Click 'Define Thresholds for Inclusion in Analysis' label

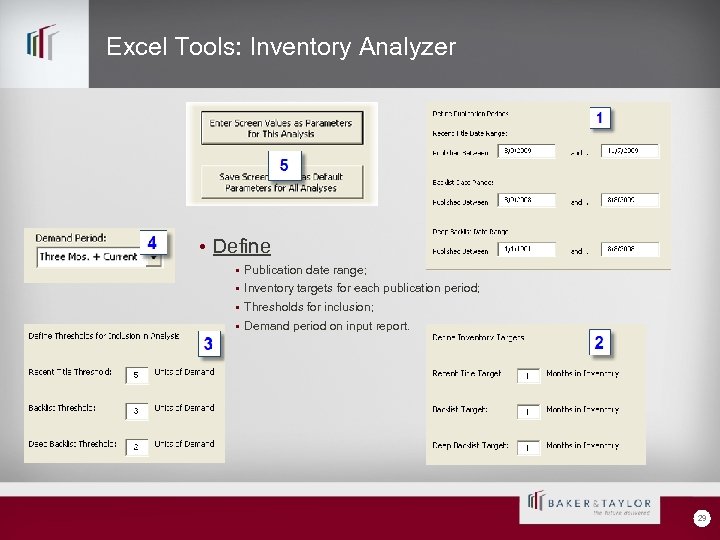(x=104, y=336)
